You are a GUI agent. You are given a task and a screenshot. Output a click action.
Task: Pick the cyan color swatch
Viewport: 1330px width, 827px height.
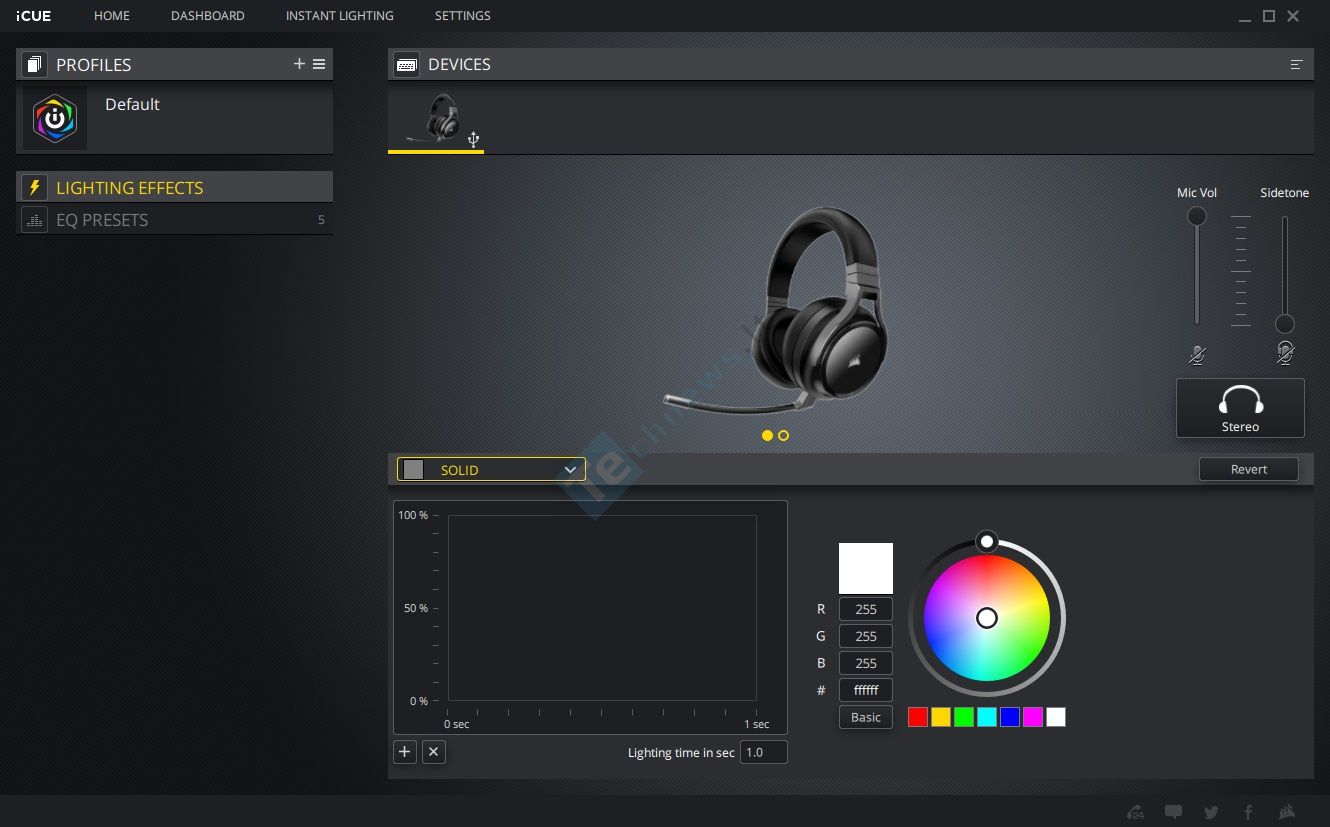[987, 717]
